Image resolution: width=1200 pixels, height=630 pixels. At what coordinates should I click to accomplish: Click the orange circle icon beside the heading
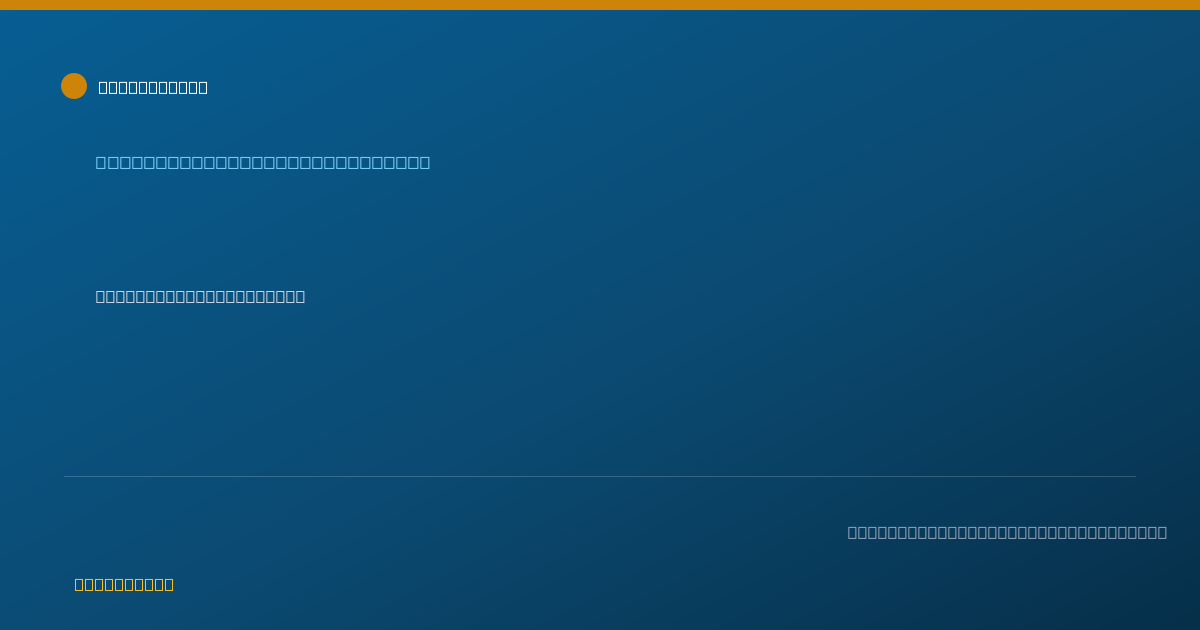[74, 86]
